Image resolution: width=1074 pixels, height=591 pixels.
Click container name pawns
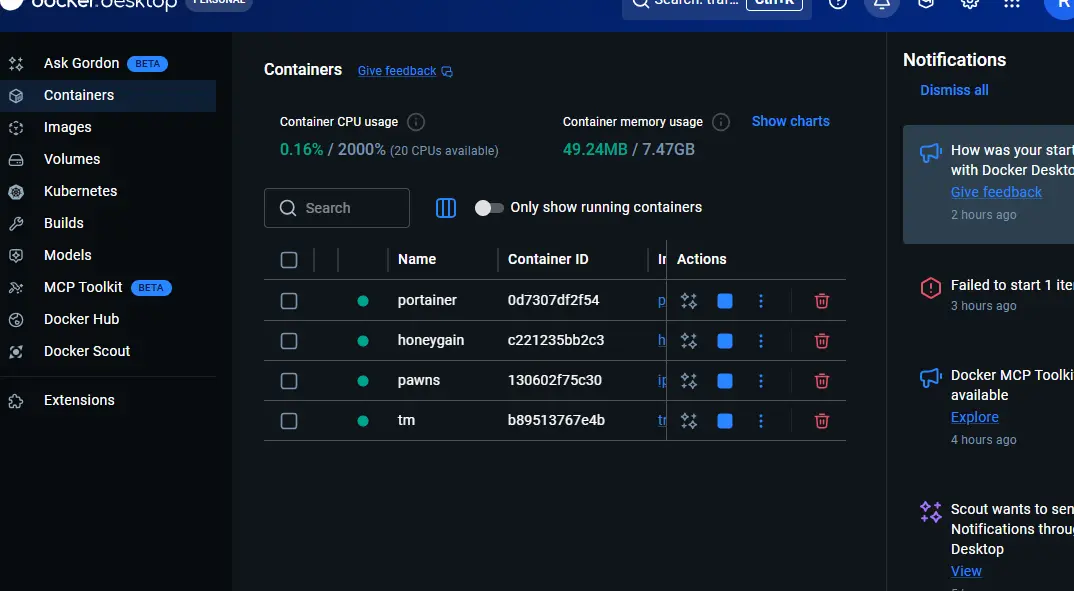click(419, 381)
